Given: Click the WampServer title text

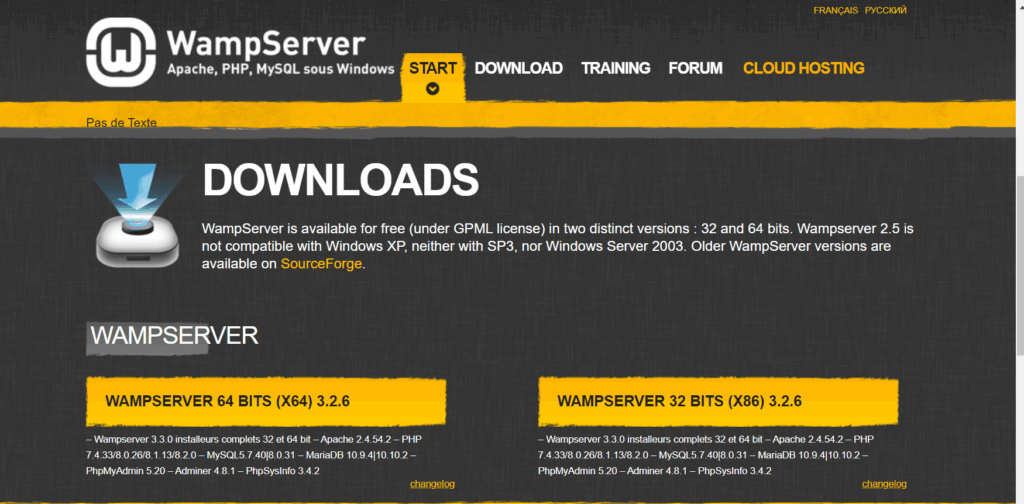Looking at the screenshot, I should point(265,42).
